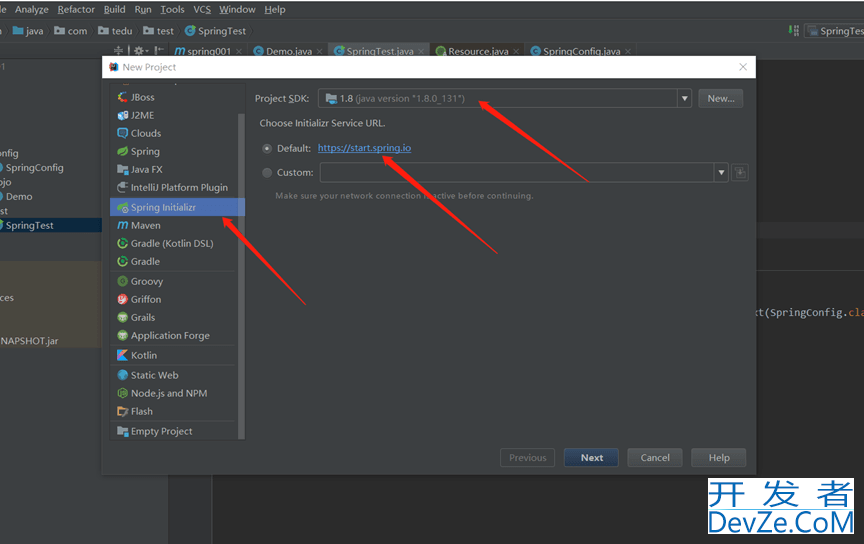Select Demo in the project tree
The width and height of the screenshot is (864, 544).
pos(17,197)
